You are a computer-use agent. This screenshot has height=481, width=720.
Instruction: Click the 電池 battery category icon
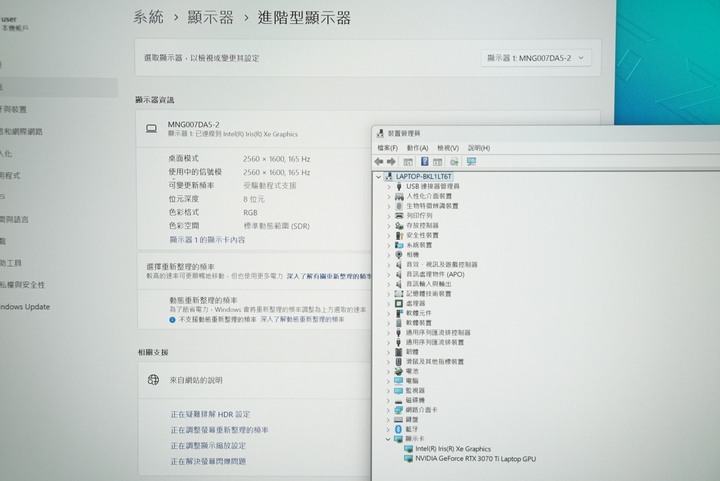tap(399, 370)
